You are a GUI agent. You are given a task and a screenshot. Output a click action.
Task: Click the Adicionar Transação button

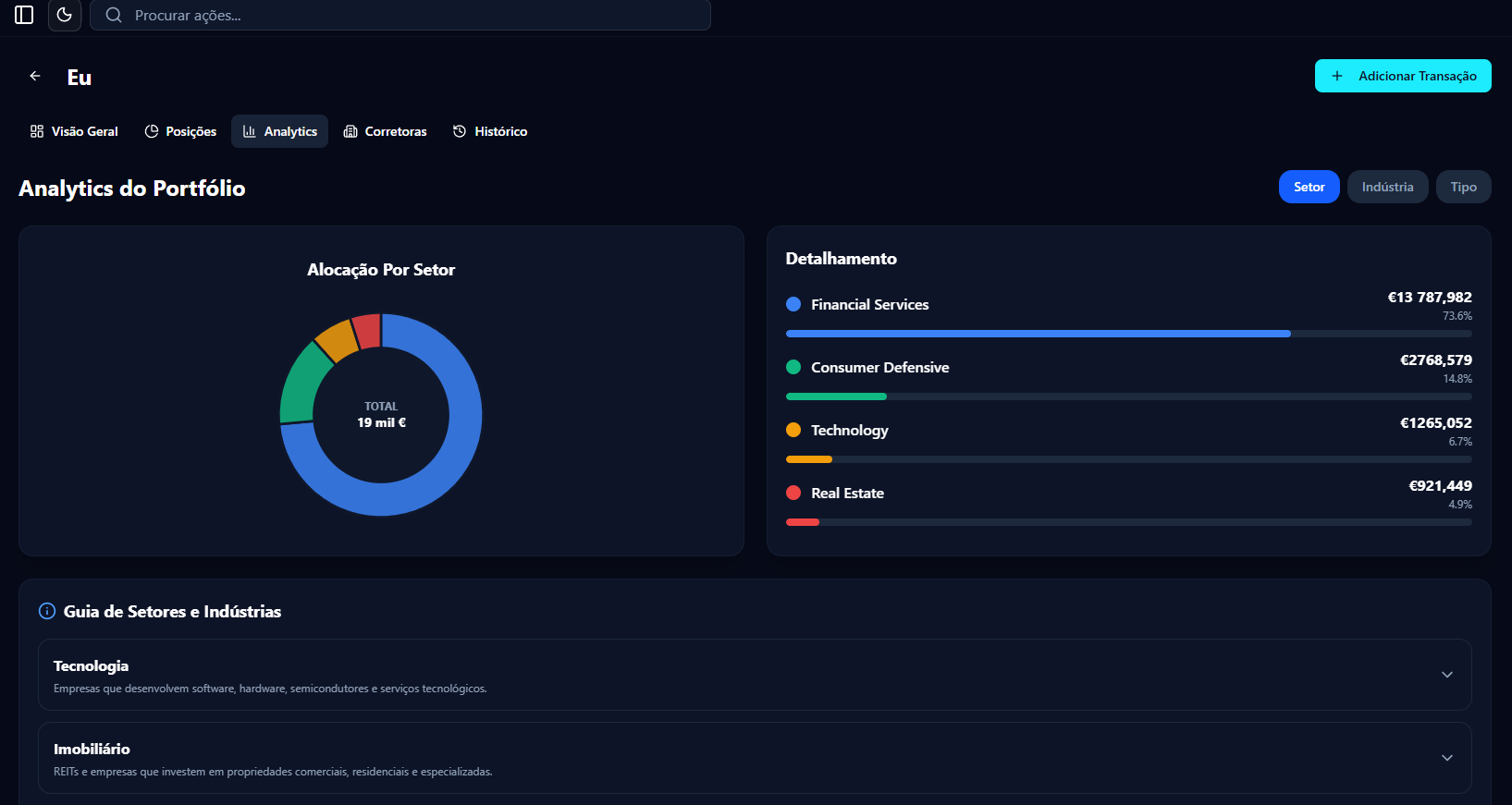click(1403, 76)
